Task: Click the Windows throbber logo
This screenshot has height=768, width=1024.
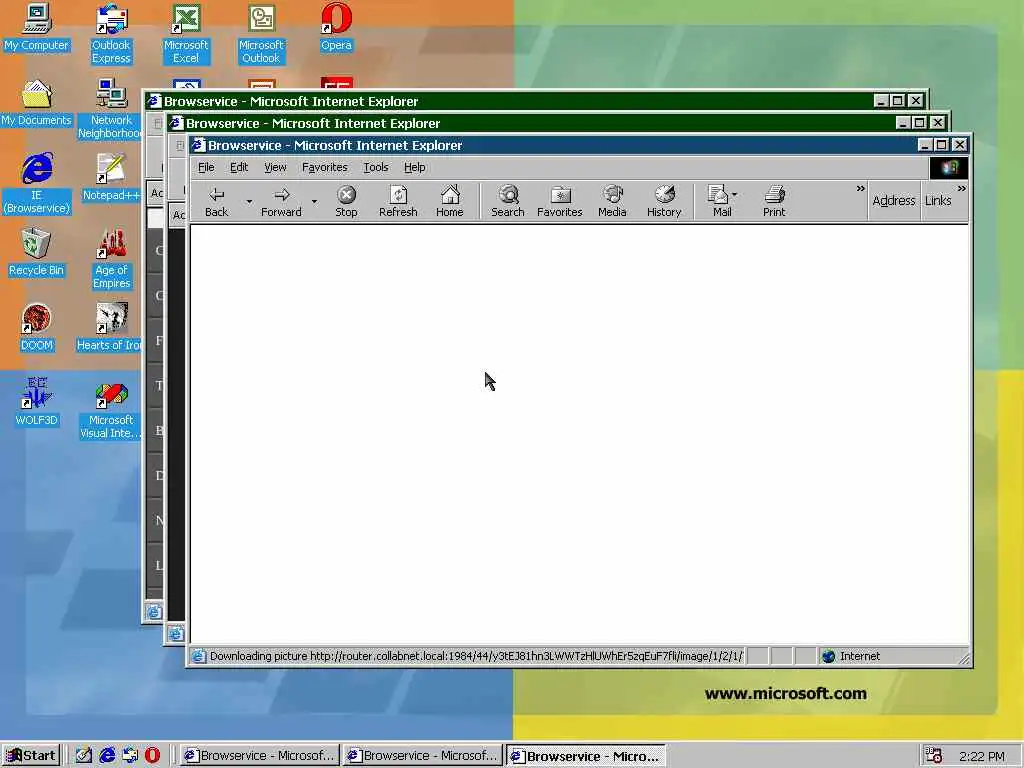Action: (x=949, y=168)
